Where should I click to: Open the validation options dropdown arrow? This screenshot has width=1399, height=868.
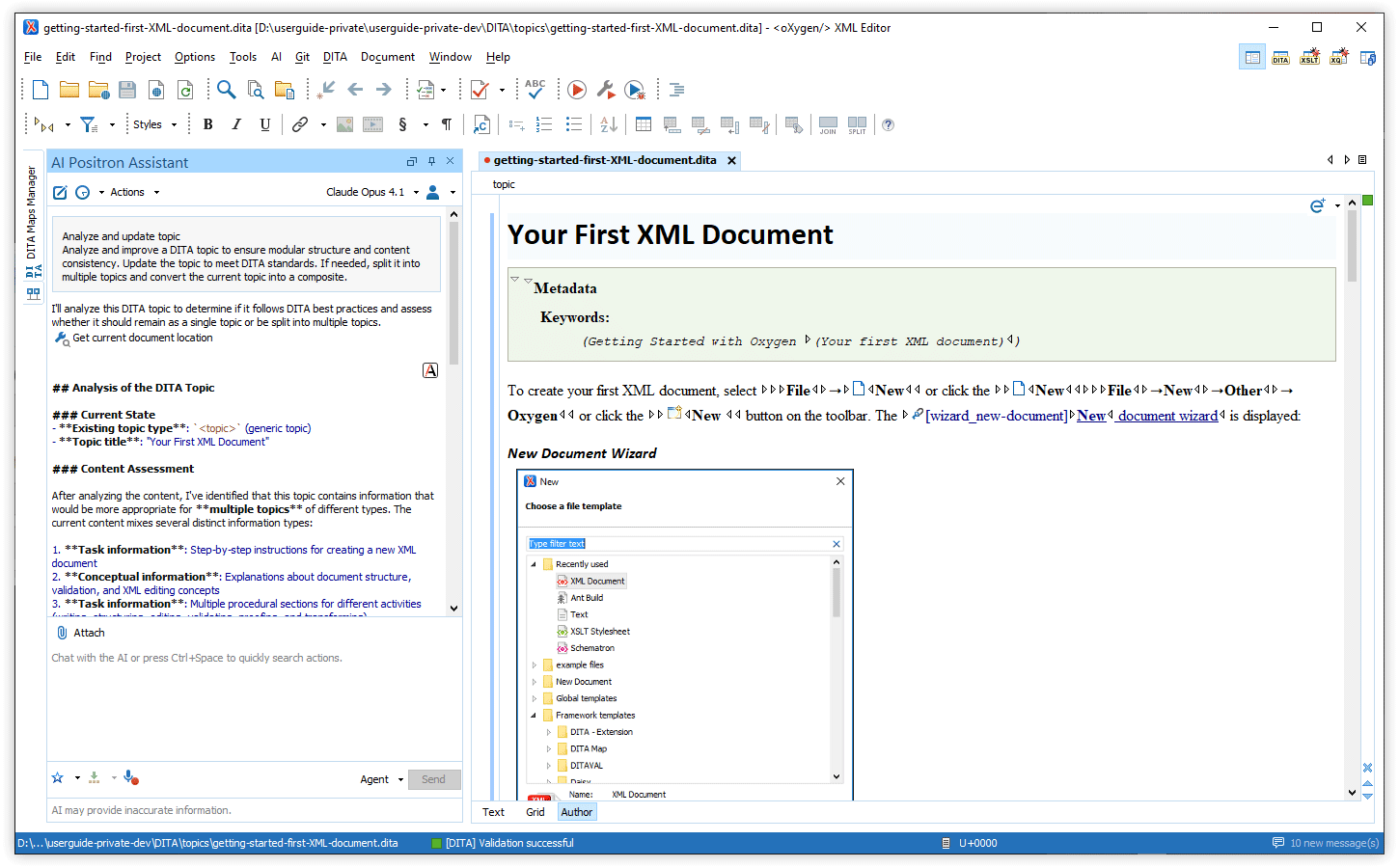[502, 91]
